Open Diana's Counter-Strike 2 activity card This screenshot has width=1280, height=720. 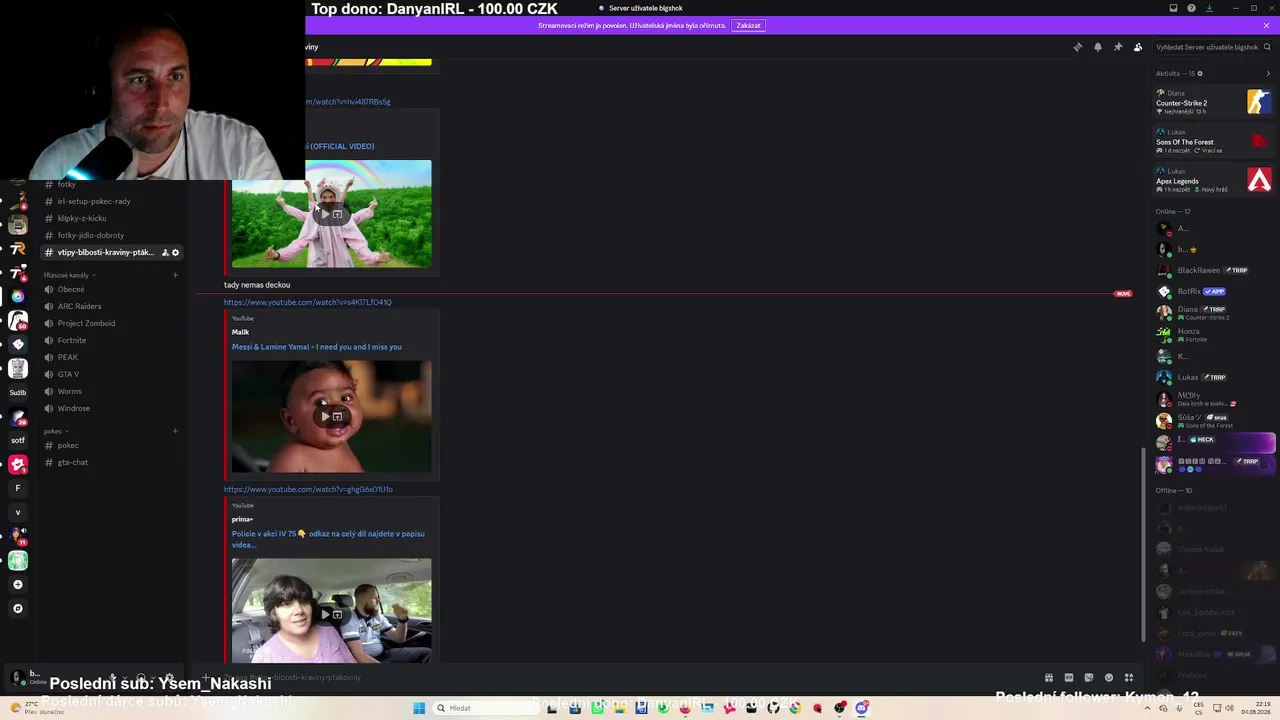pos(1213,102)
